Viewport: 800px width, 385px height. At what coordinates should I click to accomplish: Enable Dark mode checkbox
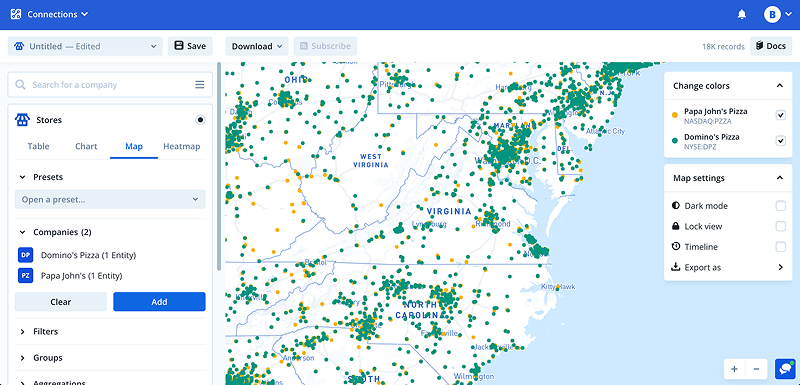click(781, 206)
